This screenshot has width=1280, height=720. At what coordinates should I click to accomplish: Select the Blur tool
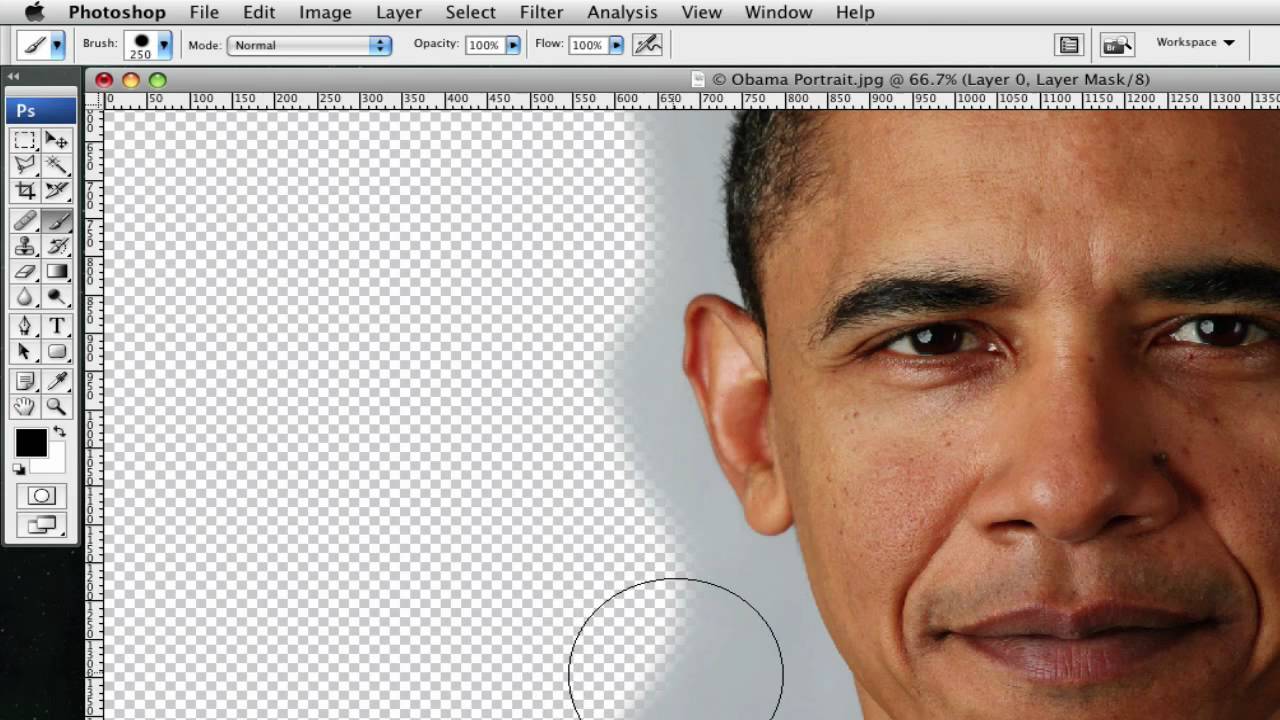pos(25,296)
